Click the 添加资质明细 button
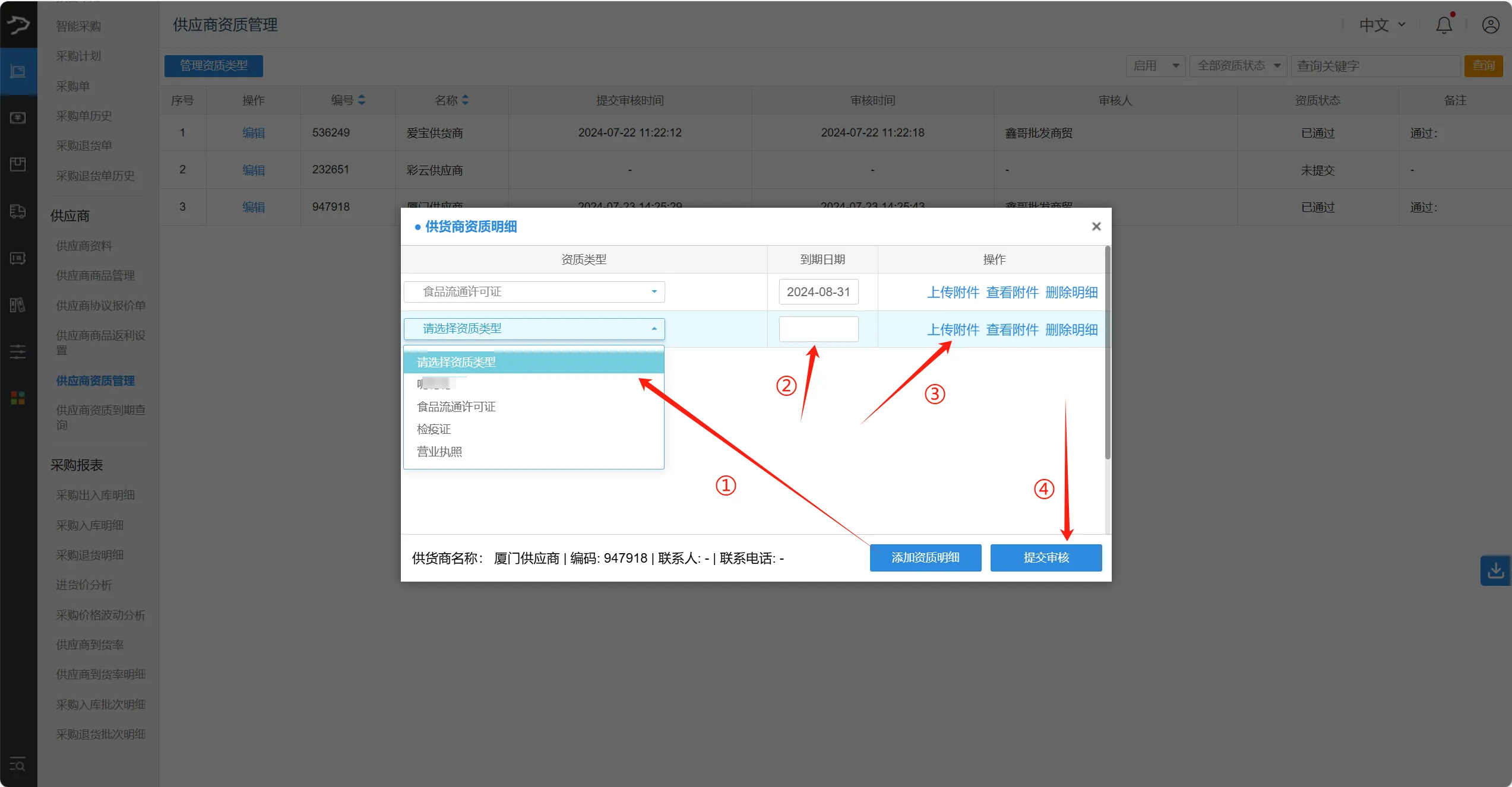Image resolution: width=1512 pixels, height=787 pixels. (x=925, y=557)
